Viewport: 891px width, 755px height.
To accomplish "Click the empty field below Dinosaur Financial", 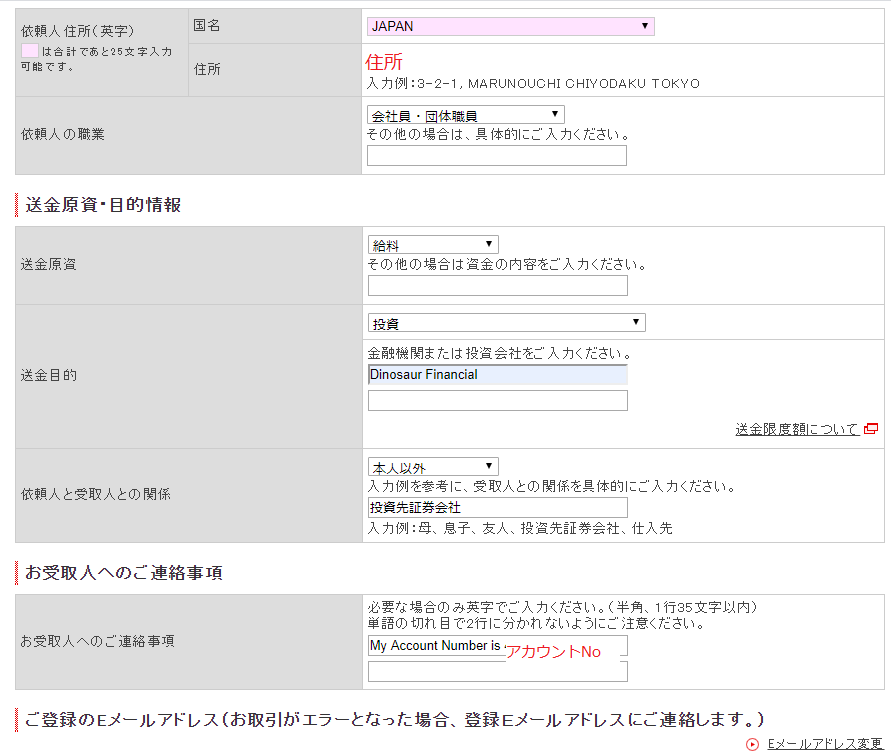I will [x=498, y=401].
